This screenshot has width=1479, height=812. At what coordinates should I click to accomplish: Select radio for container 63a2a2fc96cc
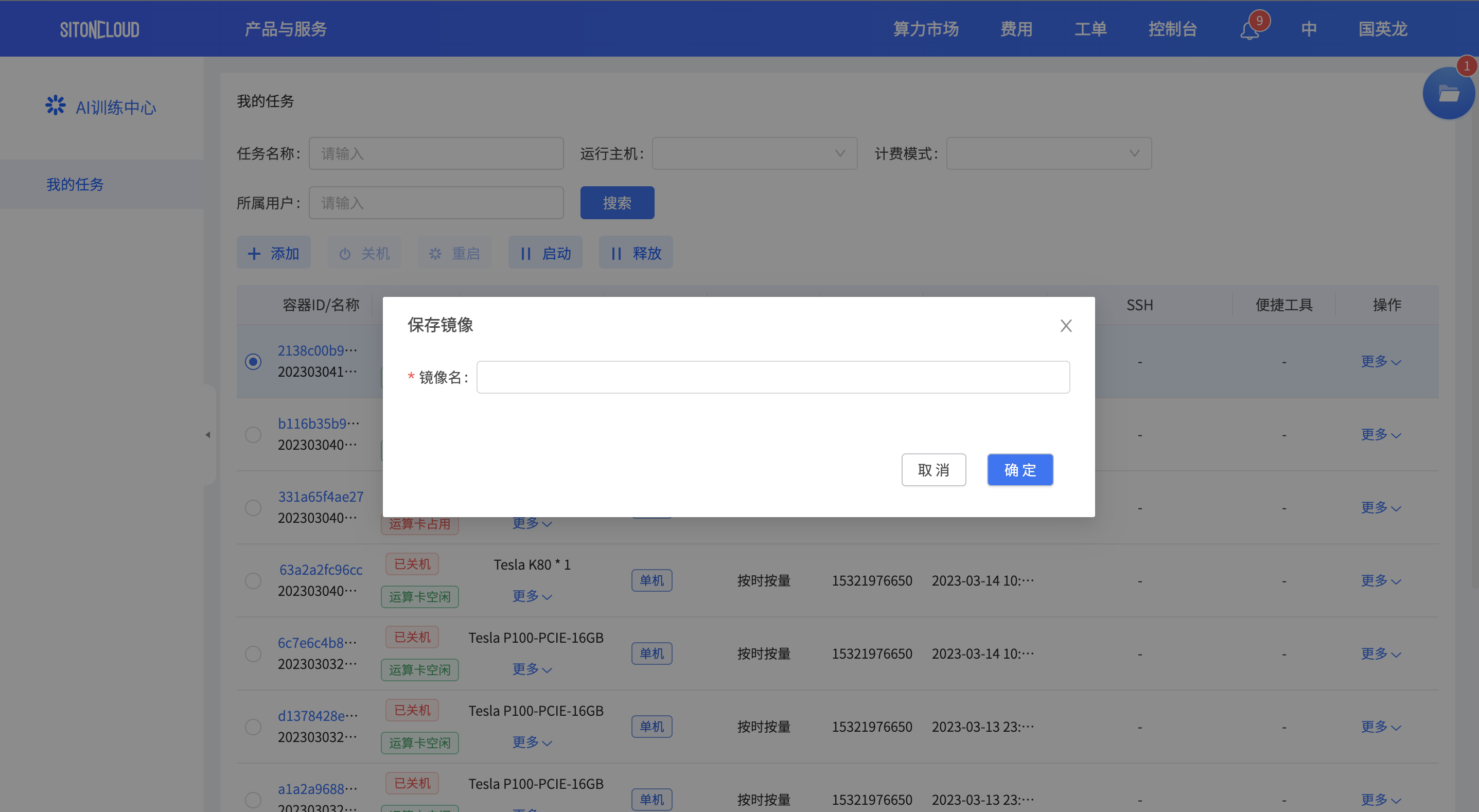tap(253, 580)
